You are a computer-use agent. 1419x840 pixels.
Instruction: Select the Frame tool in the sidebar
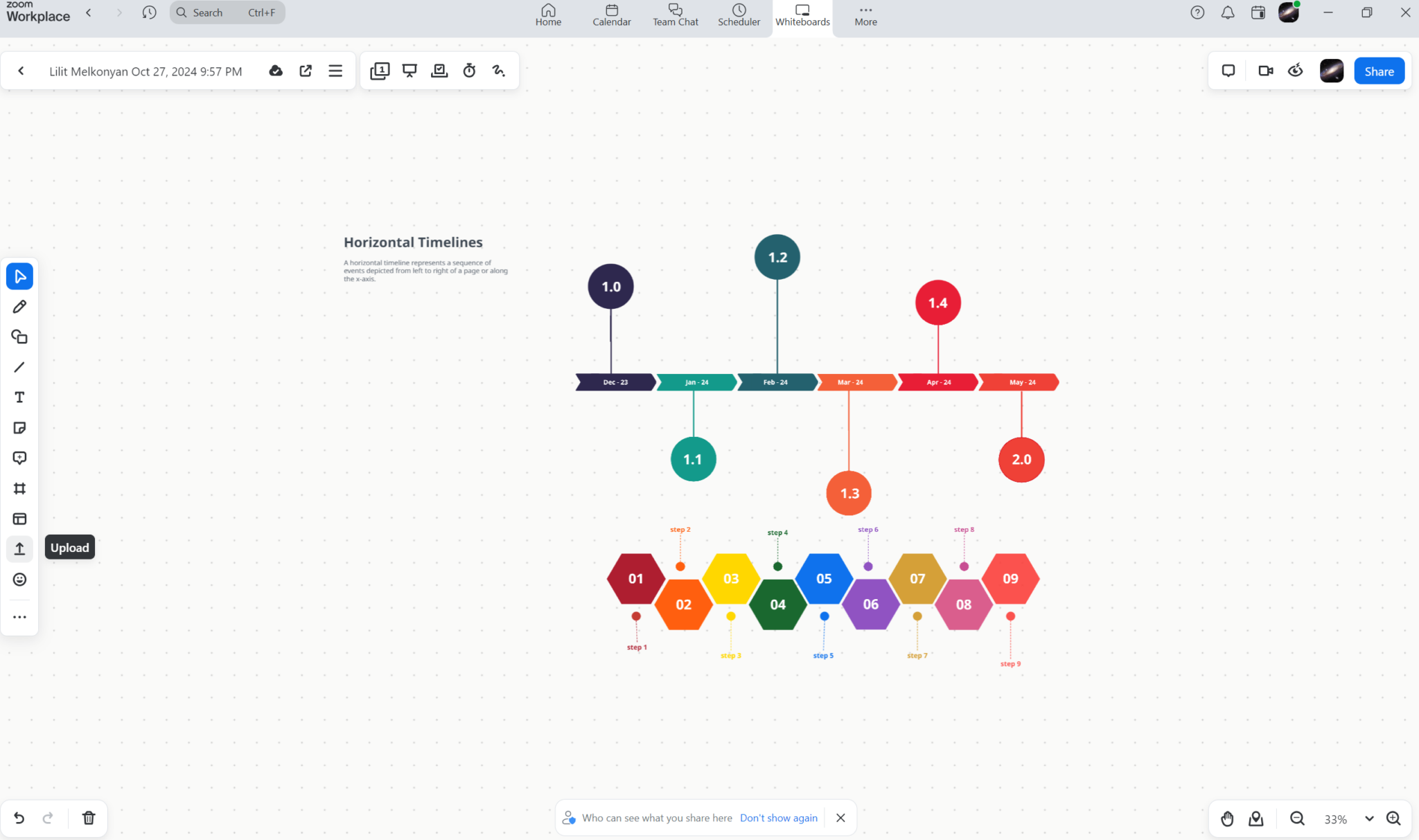19,488
